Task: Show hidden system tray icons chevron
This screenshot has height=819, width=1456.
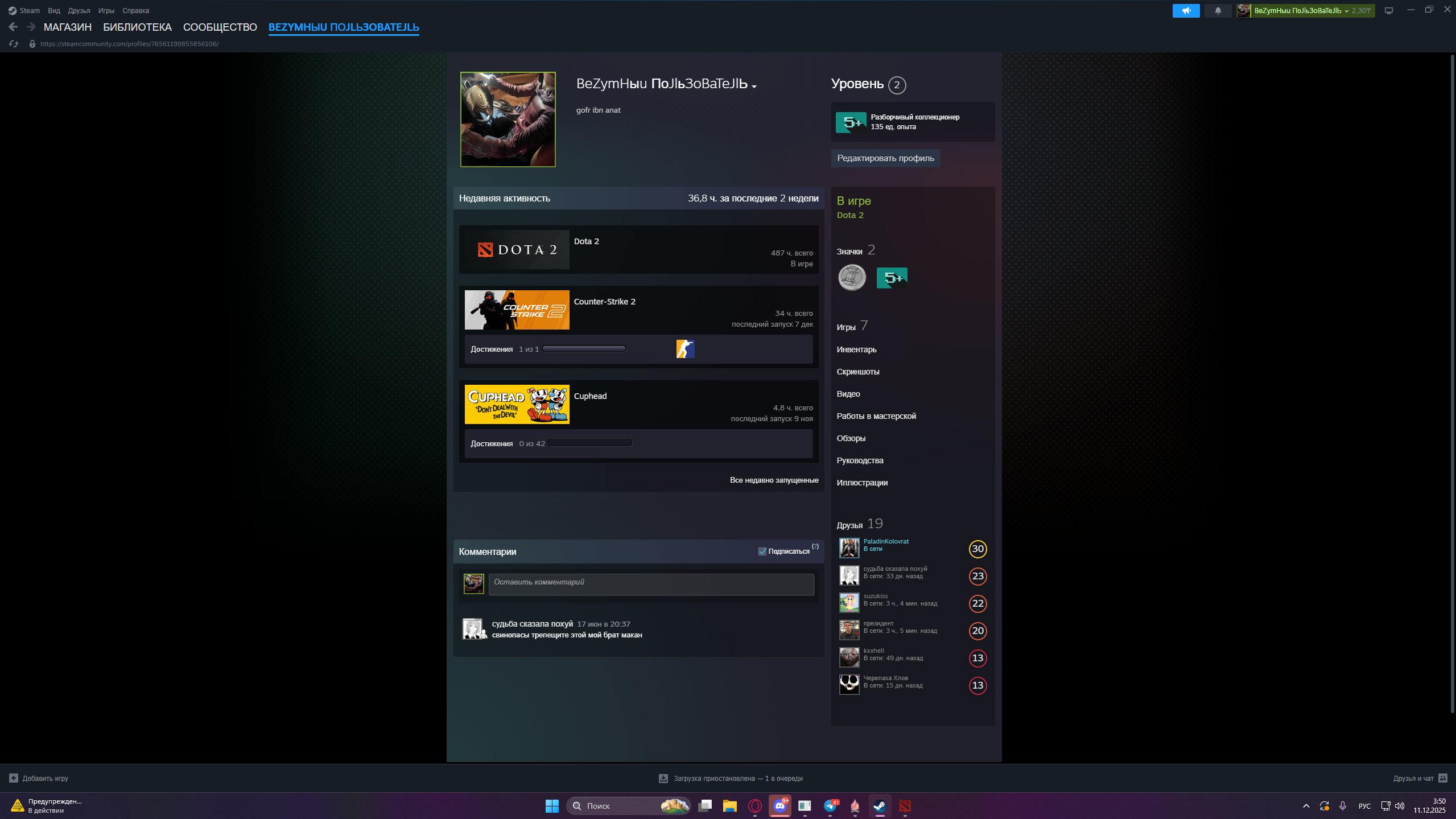Action: coord(1306,806)
